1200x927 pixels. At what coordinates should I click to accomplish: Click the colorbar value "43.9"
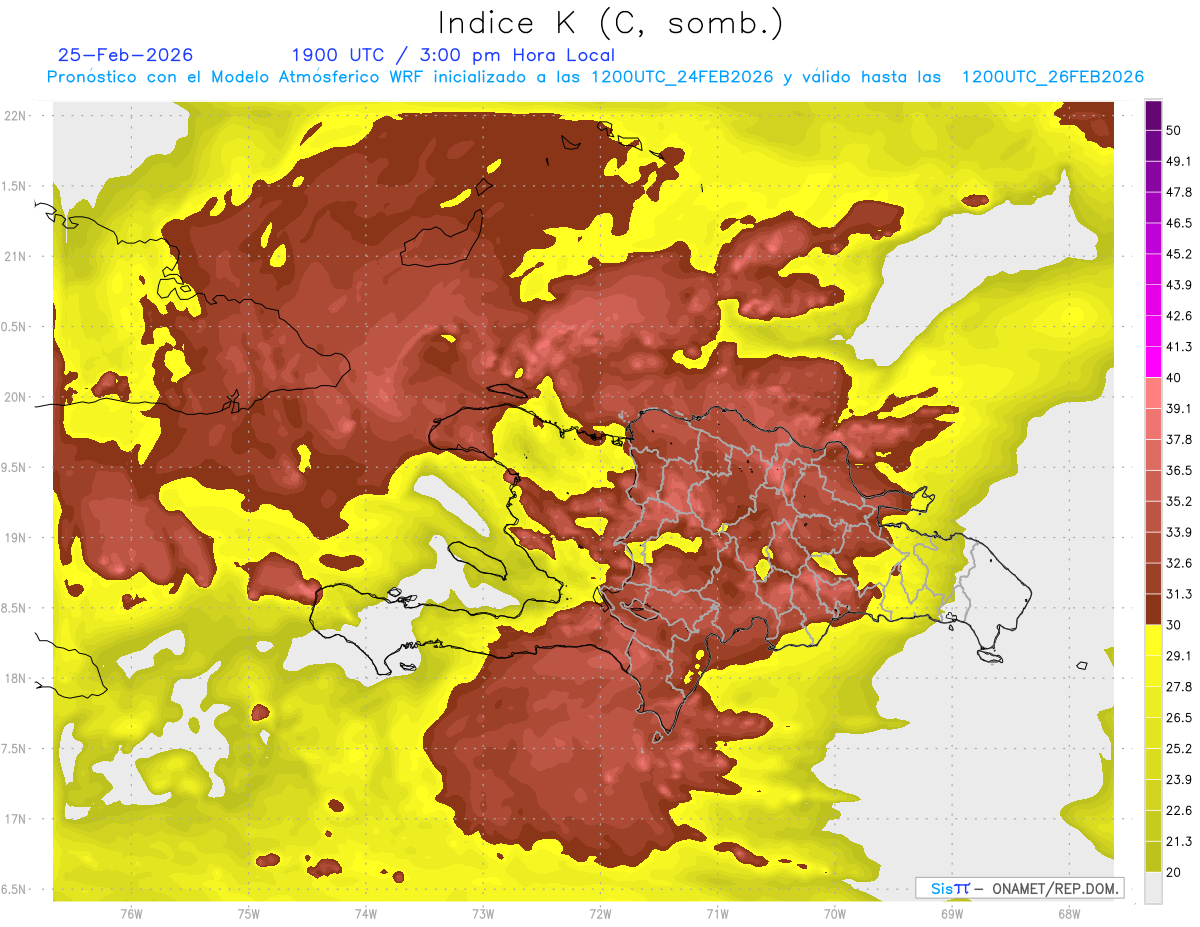click(1179, 285)
